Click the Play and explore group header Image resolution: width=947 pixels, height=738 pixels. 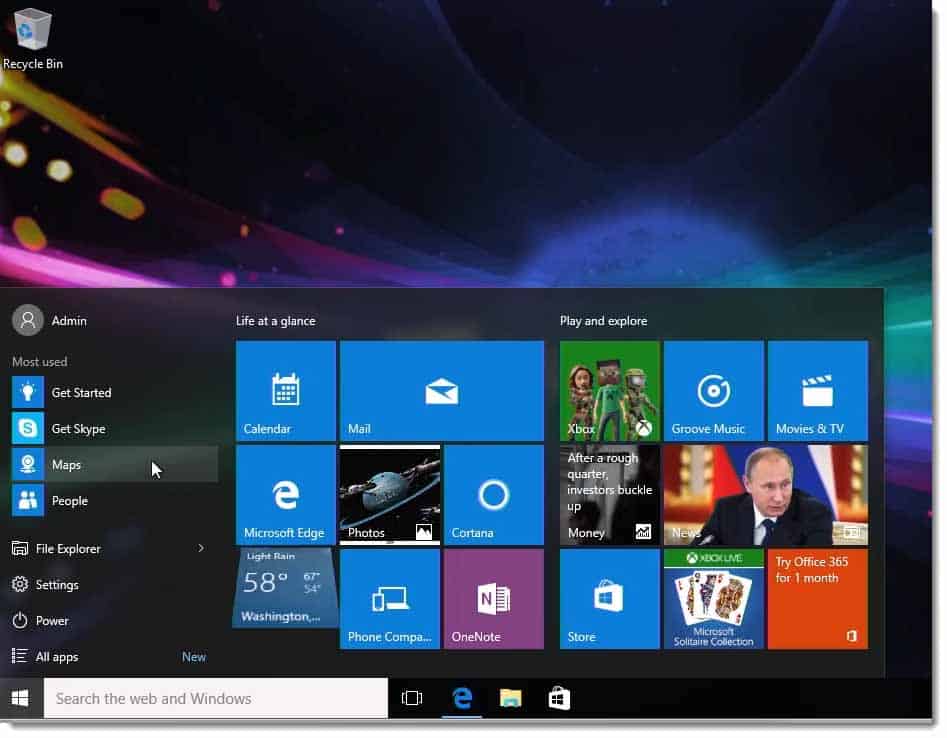(x=603, y=321)
